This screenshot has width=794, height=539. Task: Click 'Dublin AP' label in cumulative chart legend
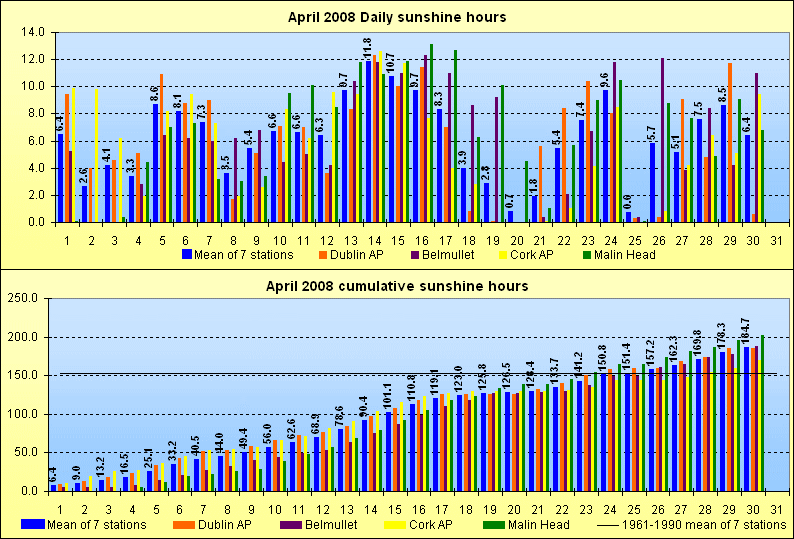224,525
